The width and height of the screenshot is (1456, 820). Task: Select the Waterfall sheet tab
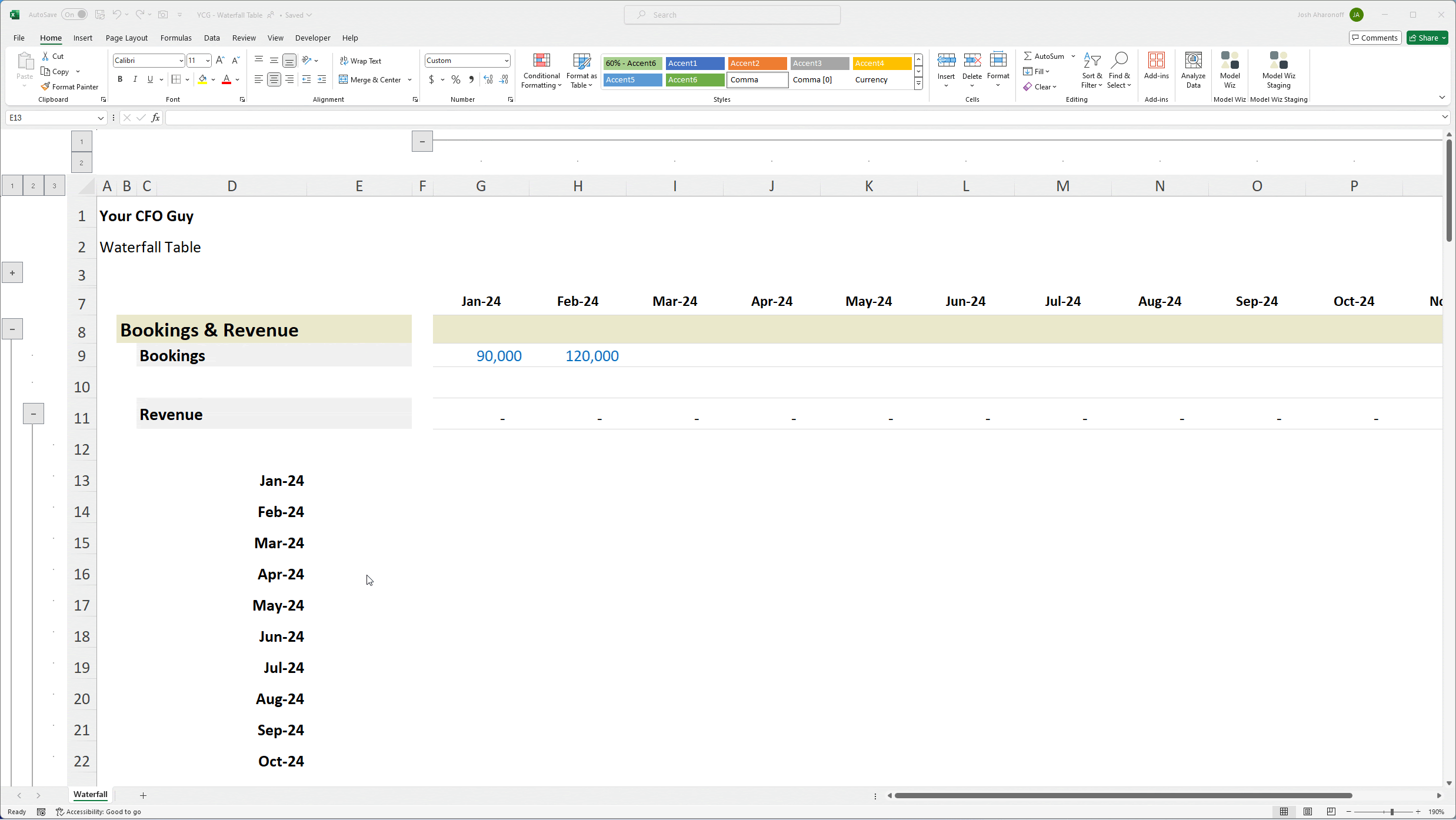(89, 795)
